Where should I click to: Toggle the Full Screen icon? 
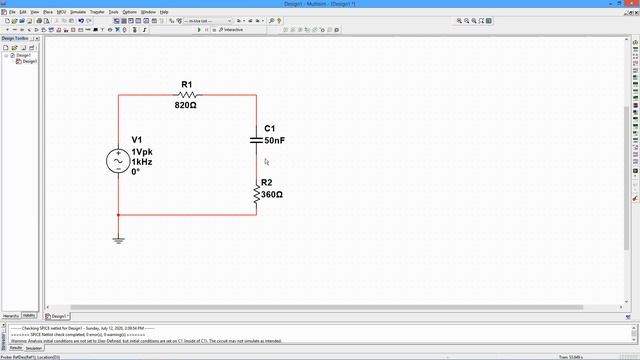(x=489, y=21)
